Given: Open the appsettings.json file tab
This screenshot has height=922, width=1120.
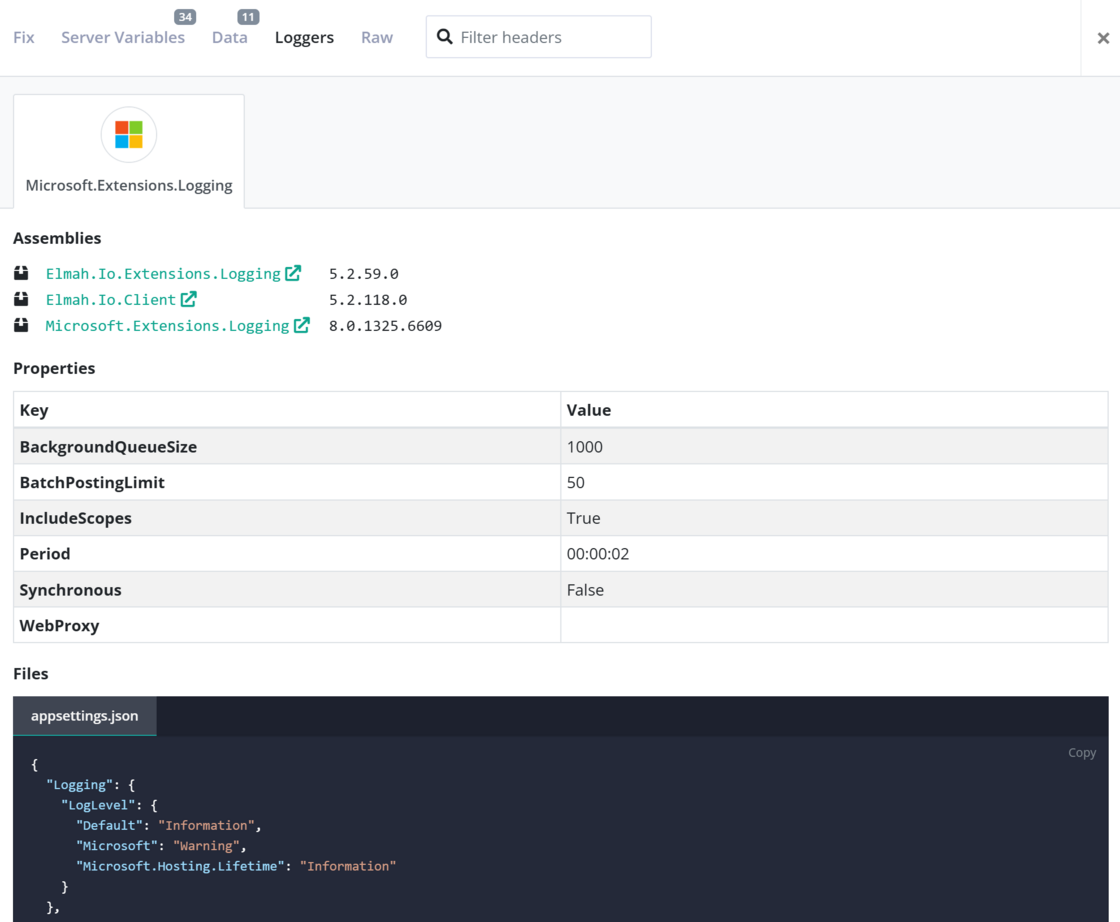Looking at the screenshot, I should [84, 716].
